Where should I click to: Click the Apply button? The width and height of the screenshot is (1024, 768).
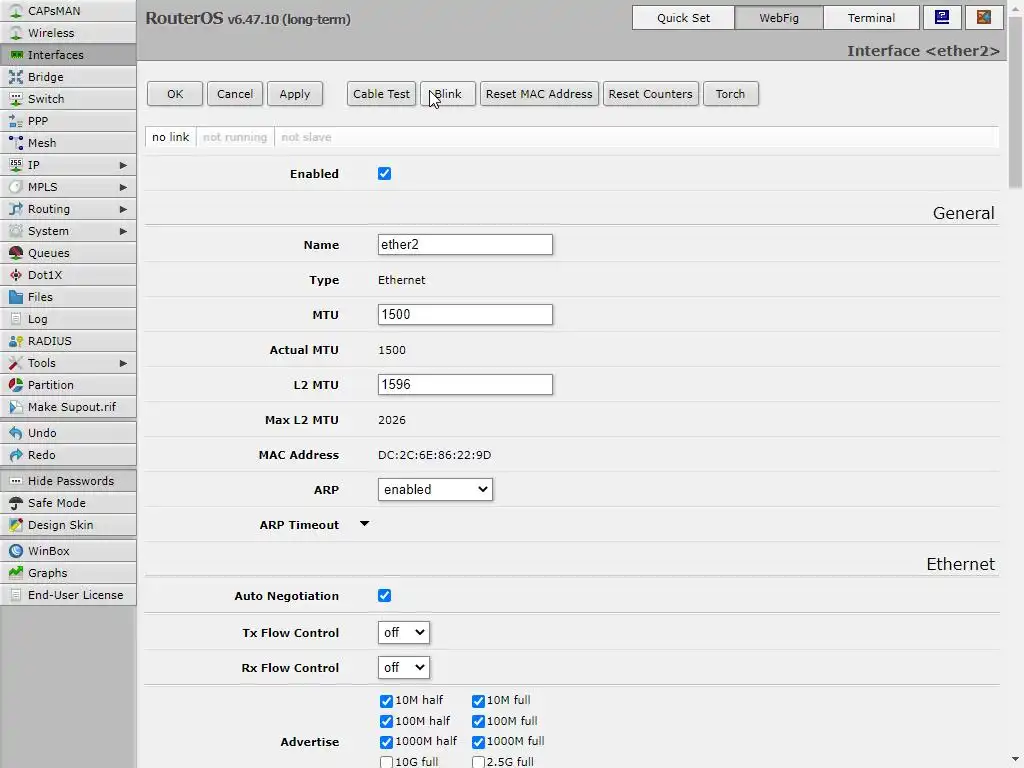(295, 94)
